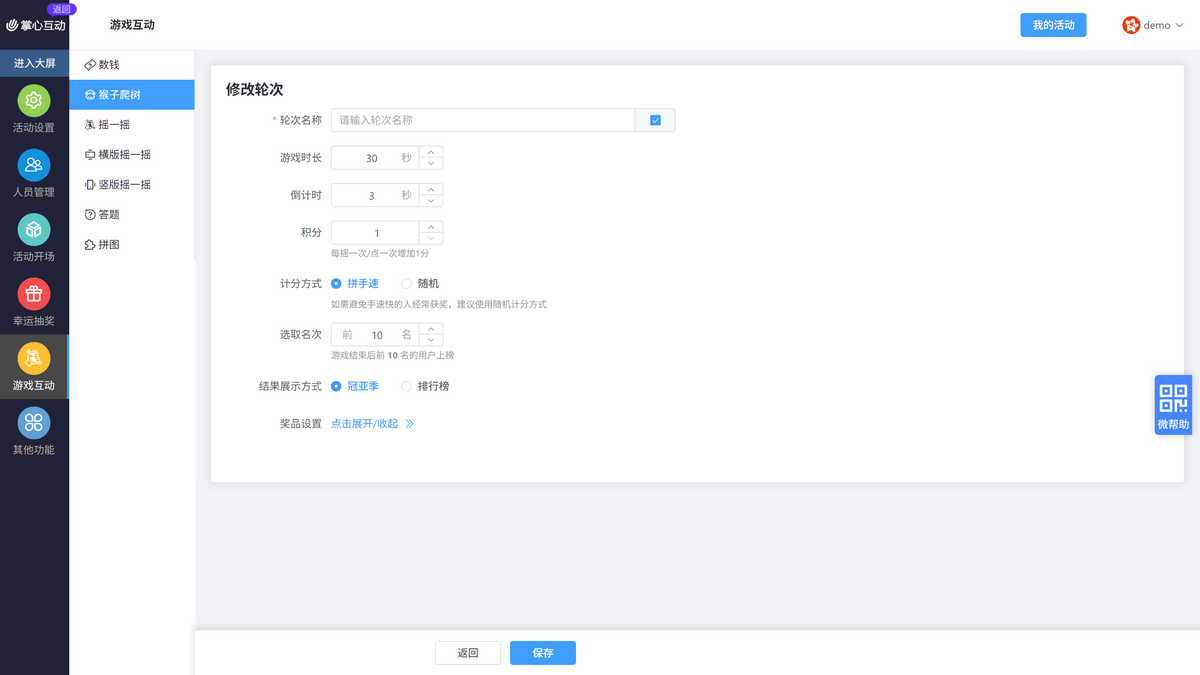
Task: Open 摇一摇 game menu item
Action: (132, 125)
